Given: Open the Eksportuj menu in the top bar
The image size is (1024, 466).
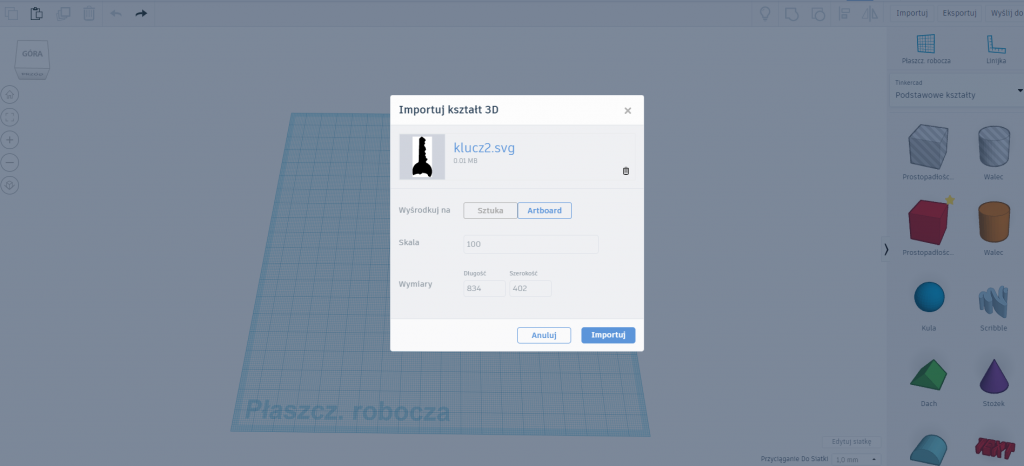Looking at the screenshot, I should [x=959, y=13].
